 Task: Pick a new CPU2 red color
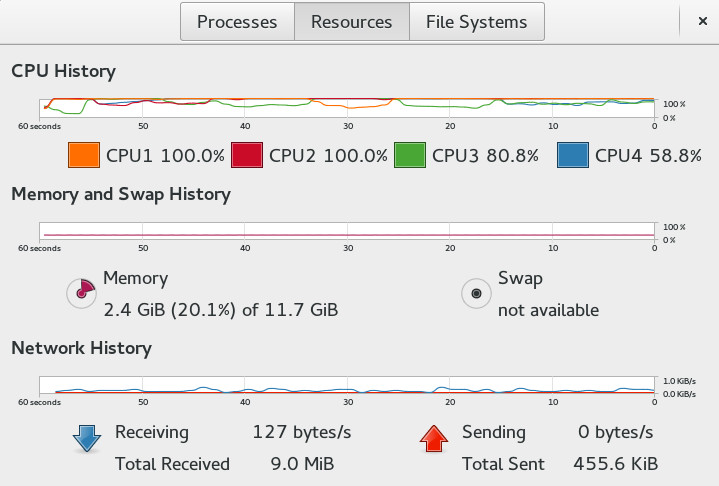click(247, 155)
